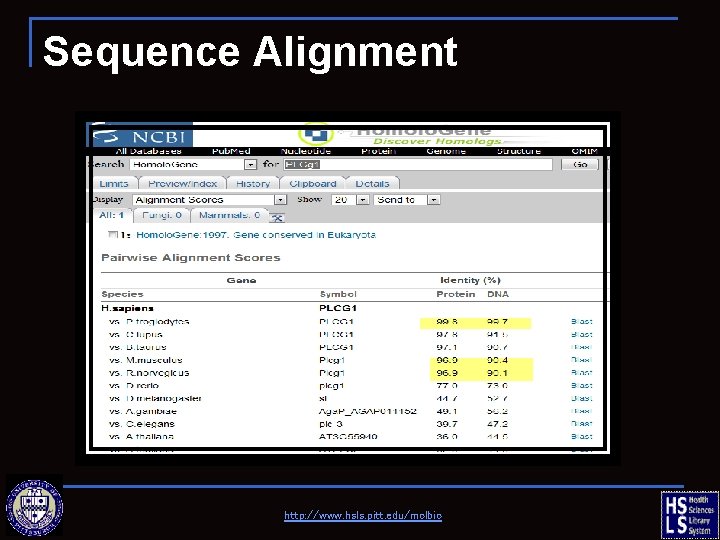
Task: Click Blast link in B.taurus row
Action: [581, 347]
